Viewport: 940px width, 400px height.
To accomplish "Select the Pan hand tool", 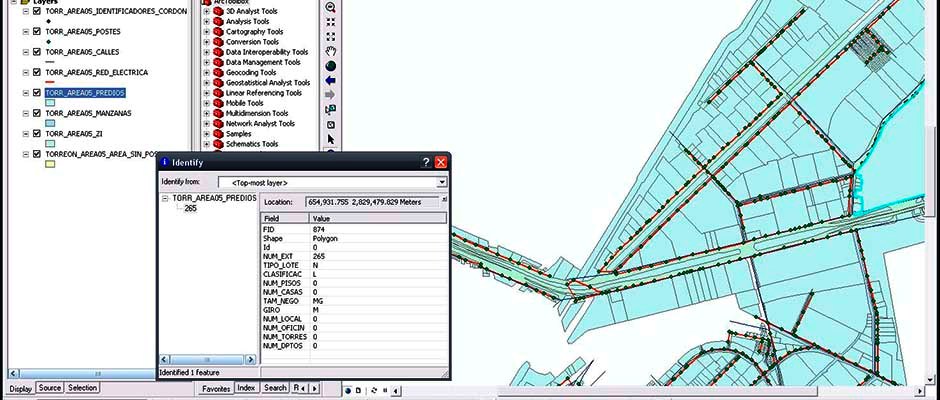I will (330, 52).
